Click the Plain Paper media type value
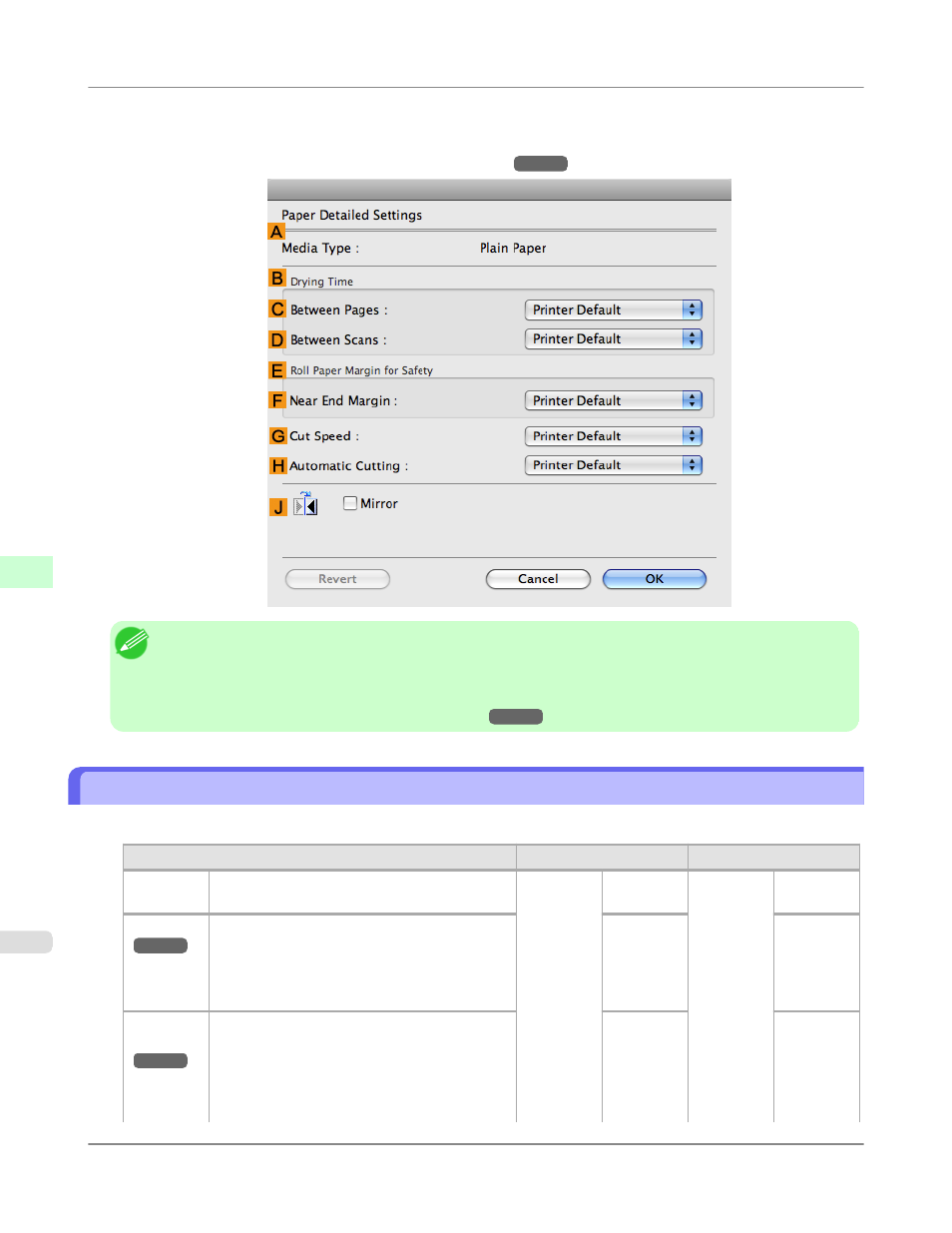 coord(513,248)
